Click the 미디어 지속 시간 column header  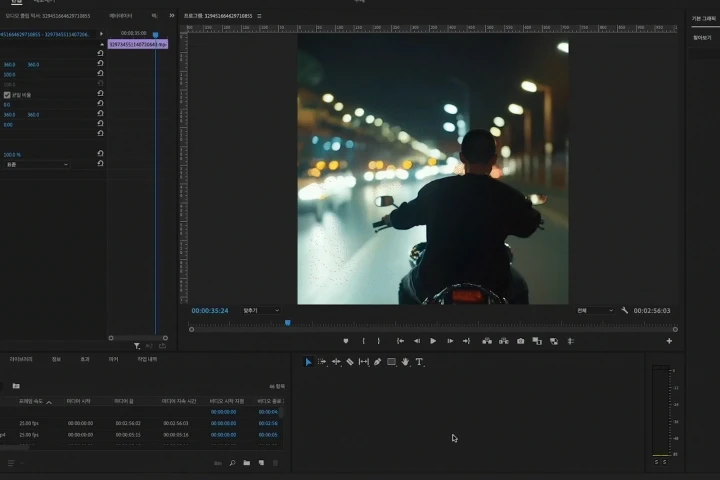point(179,401)
